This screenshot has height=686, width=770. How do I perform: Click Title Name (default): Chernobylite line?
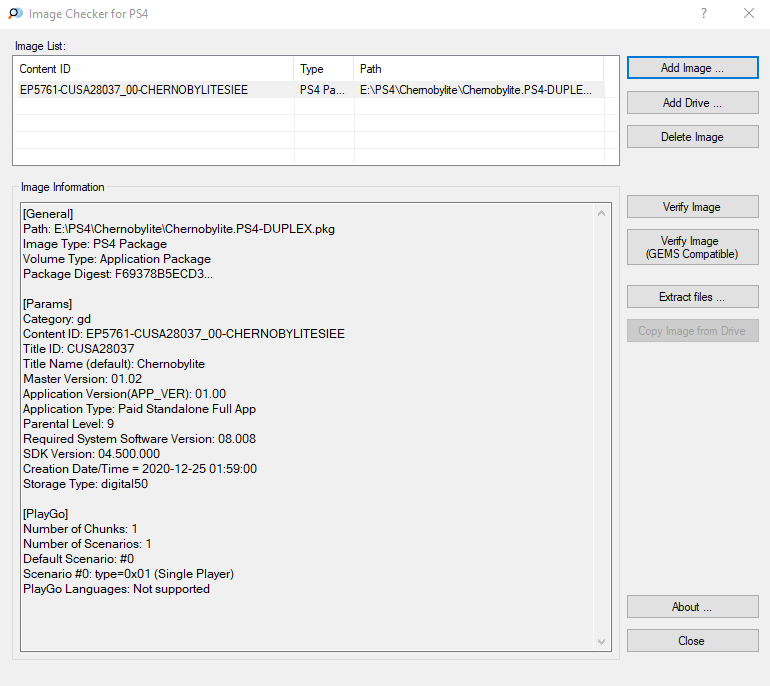pyautogui.click(x=114, y=364)
